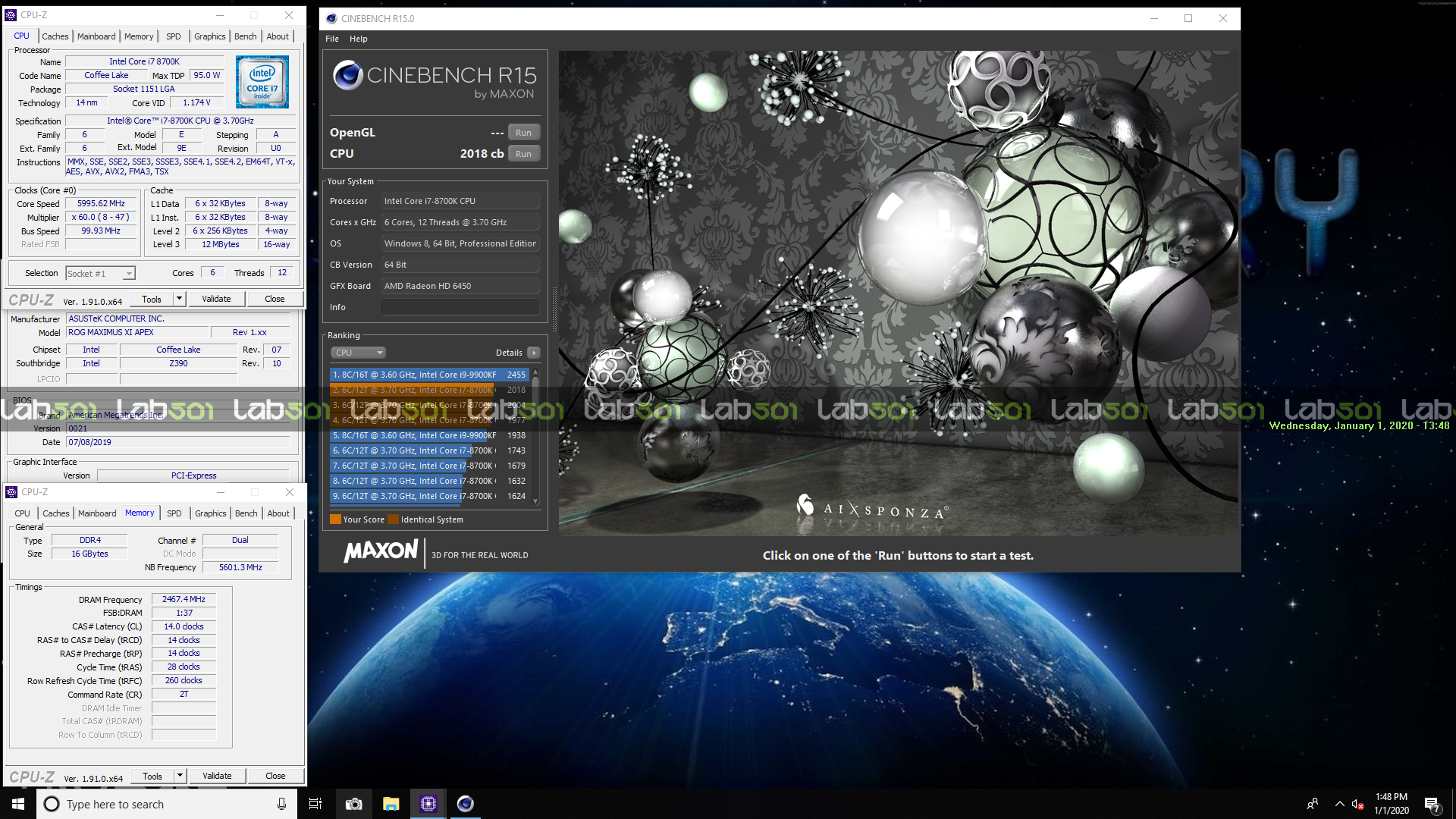
Task: Select ranking entry 5 i9-9900KF 1938
Action: click(x=429, y=435)
